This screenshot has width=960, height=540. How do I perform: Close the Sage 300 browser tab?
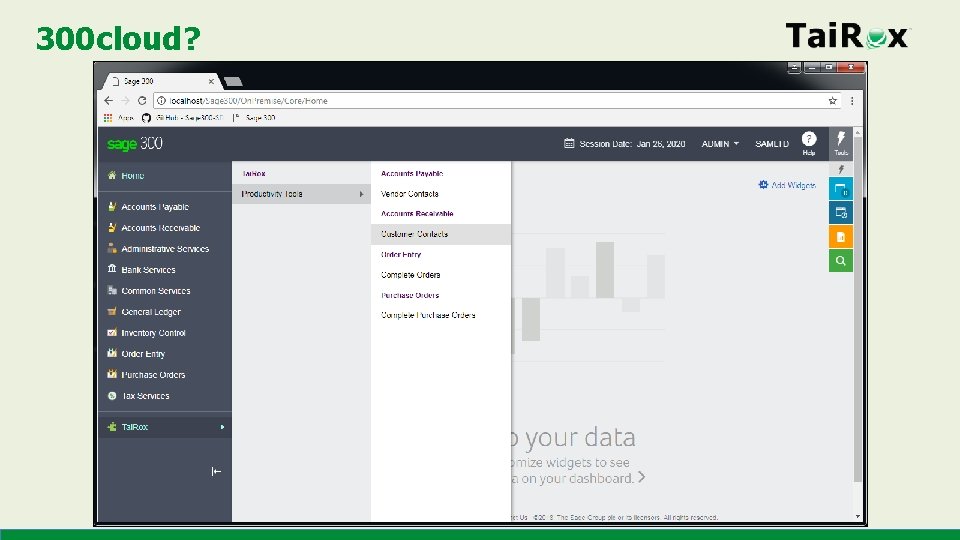[211, 81]
